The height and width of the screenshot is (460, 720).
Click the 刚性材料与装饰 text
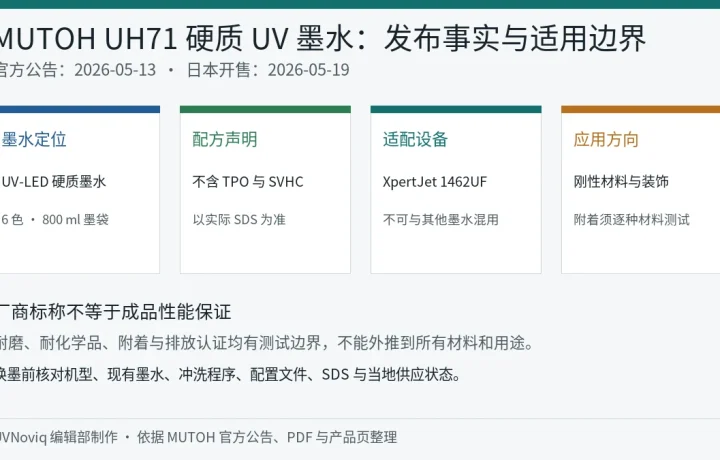621,182
